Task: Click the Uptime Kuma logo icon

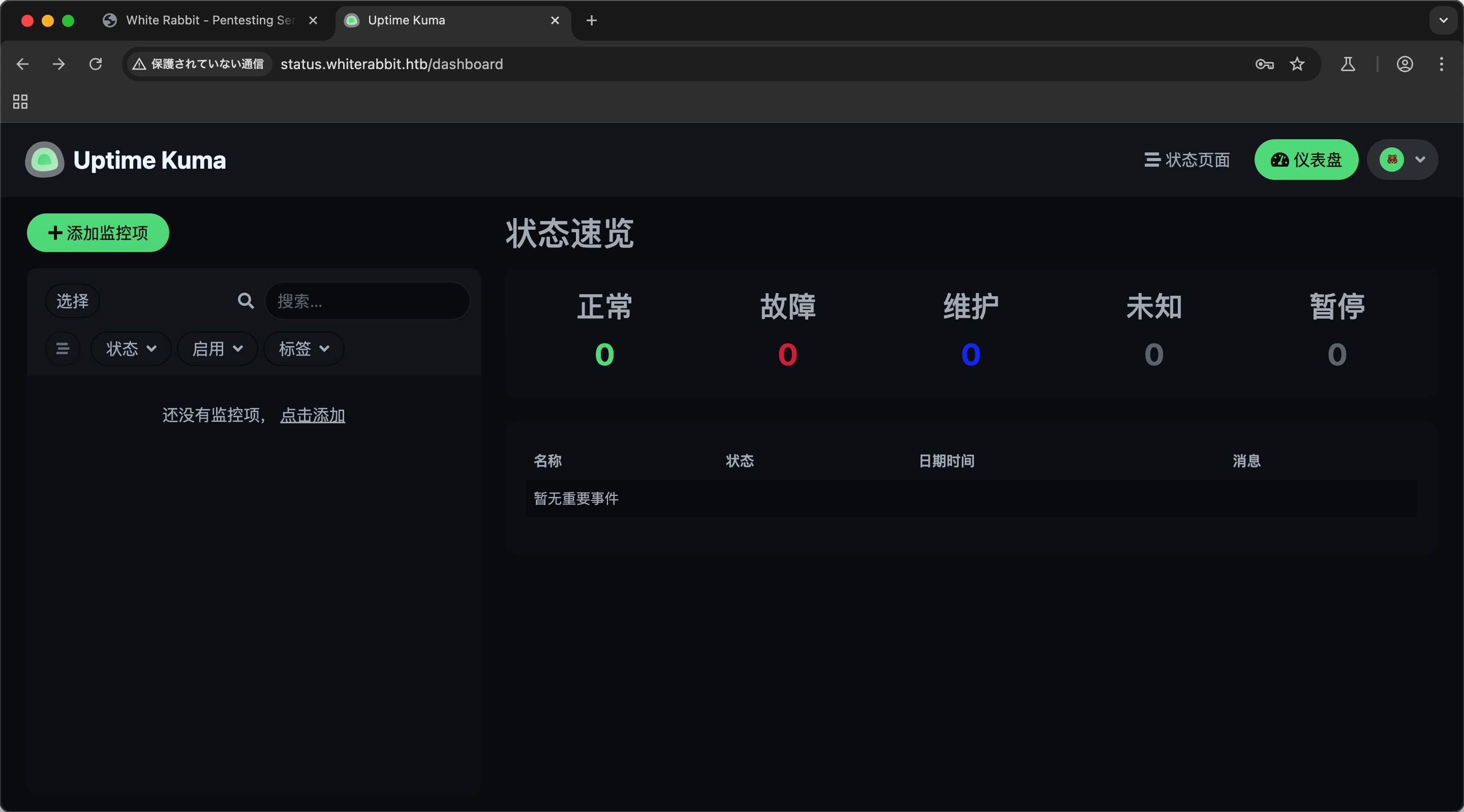Action: pyautogui.click(x=44, y=160)
